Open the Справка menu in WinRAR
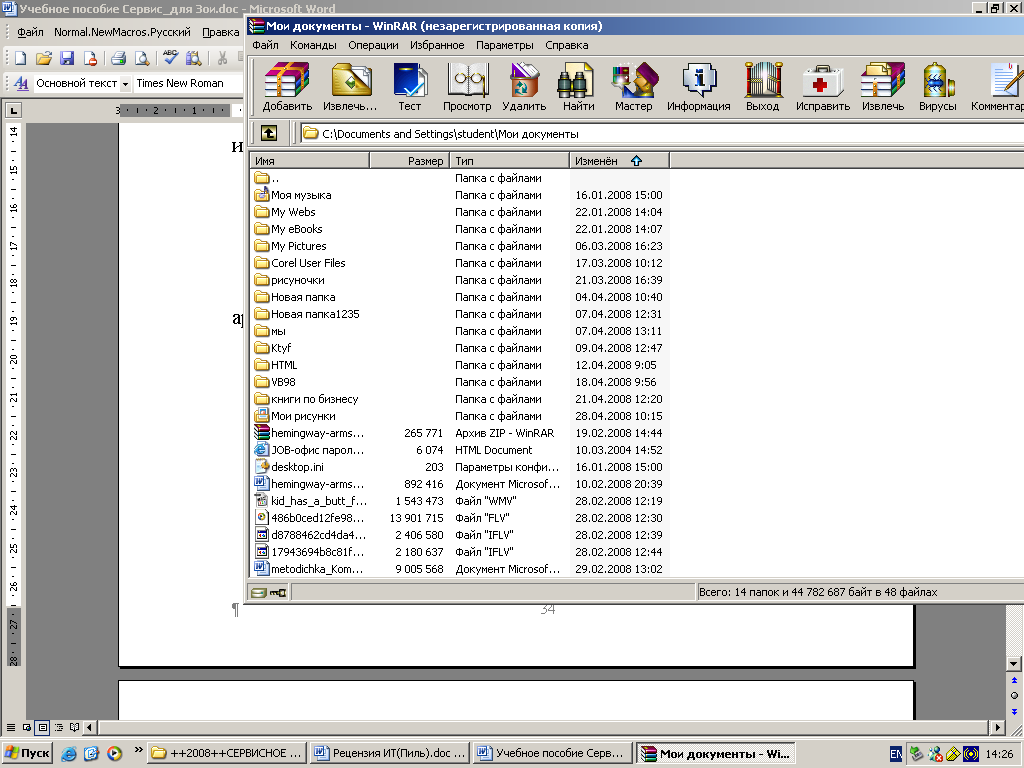Viewport: 1024px width, 768px height. click(x=566, y=45)
